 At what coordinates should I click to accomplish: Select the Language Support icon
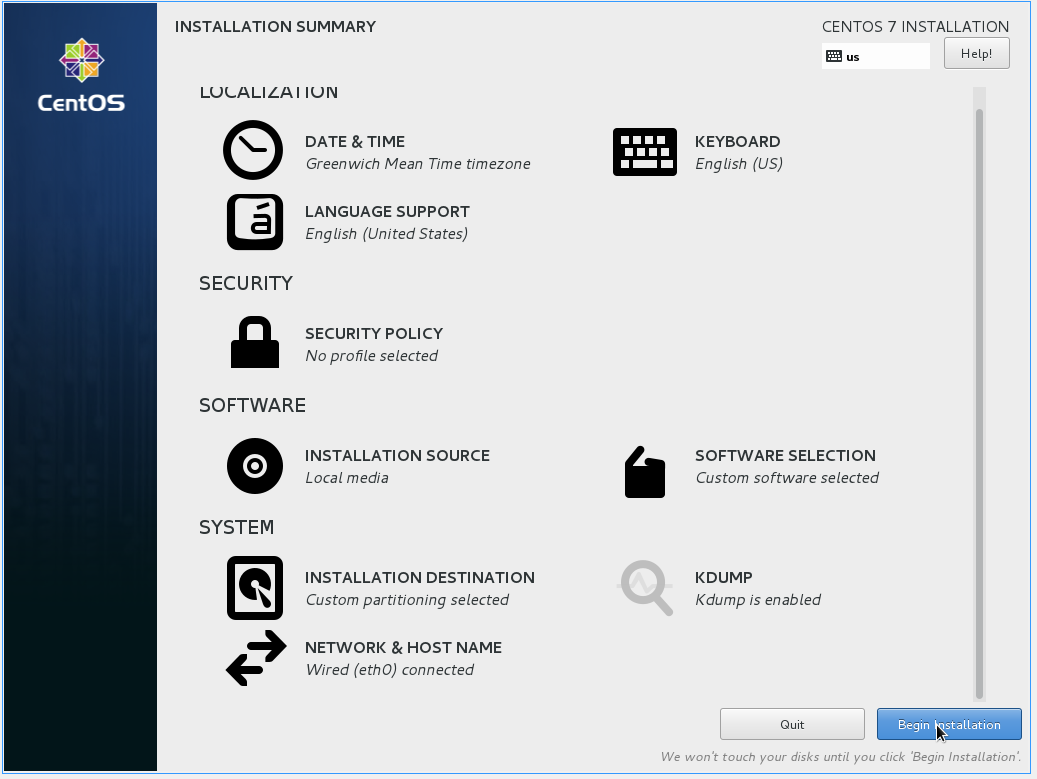(x=254, y=221)
